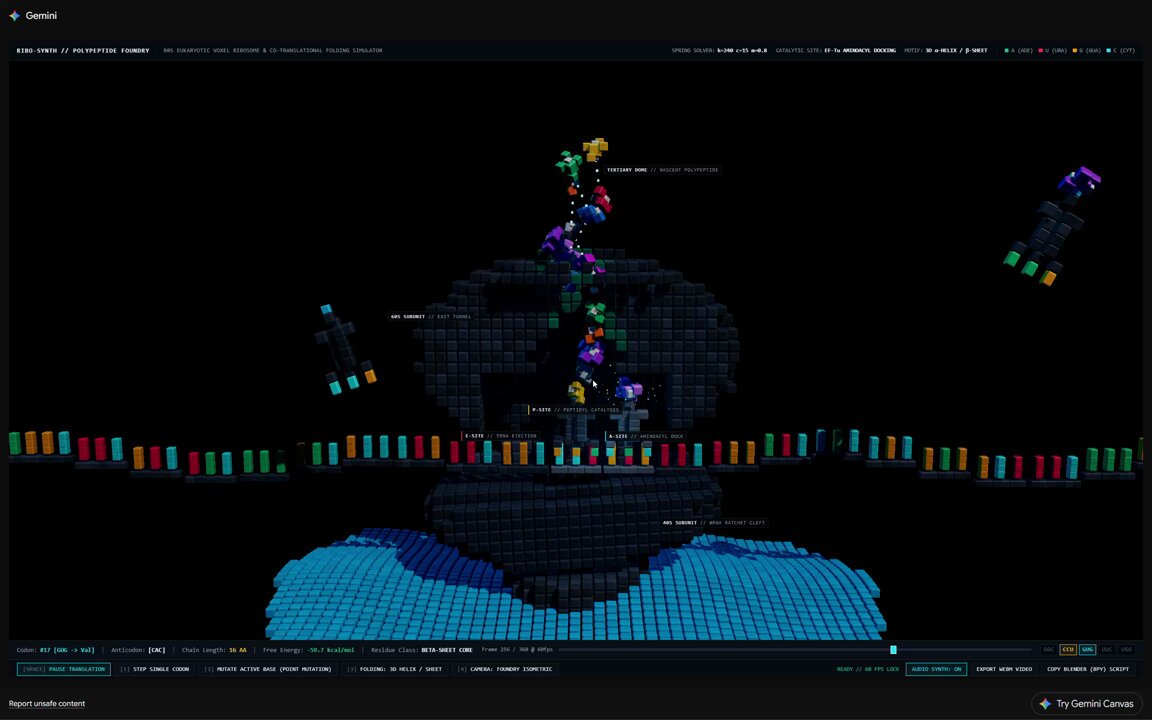
Task: Click the 60S Subunit exit tunnel label
Action: [x=431, y=317]
